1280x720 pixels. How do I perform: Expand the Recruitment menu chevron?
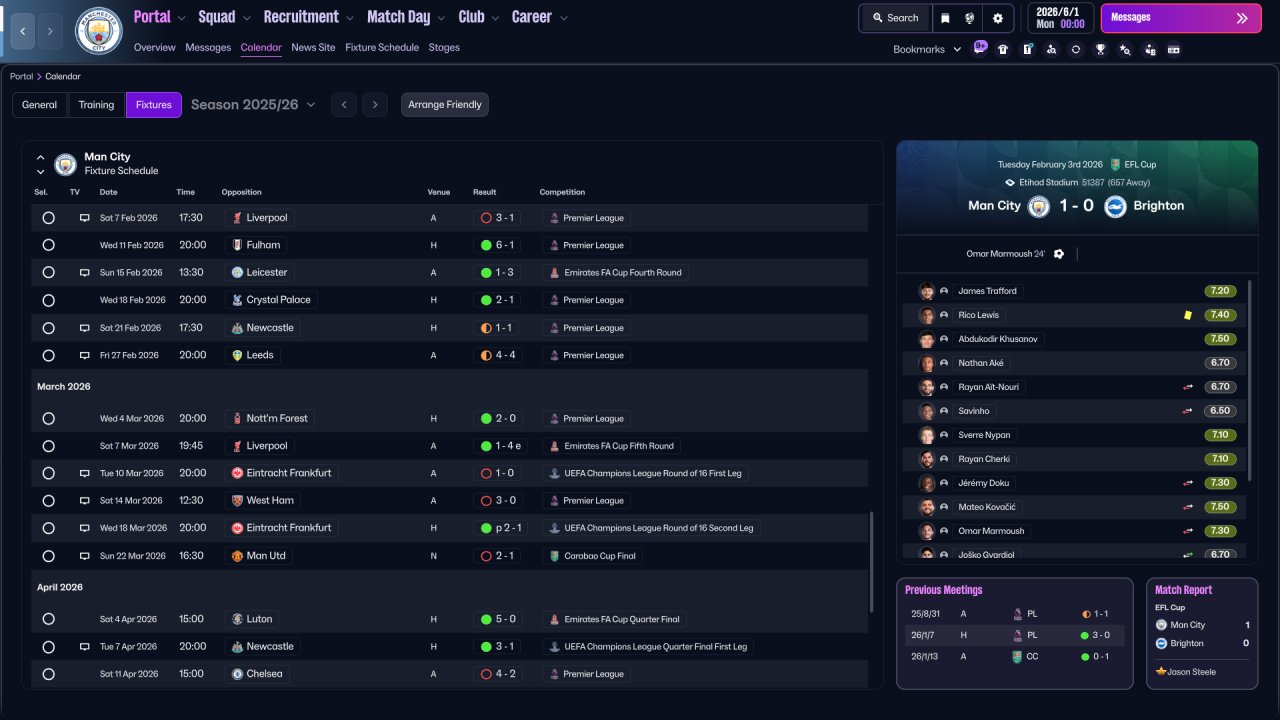click(x=349, y=18)
